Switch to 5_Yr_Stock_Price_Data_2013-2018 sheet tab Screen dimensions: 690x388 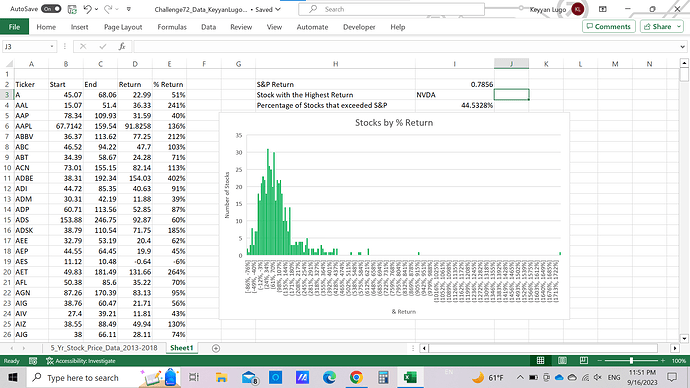(x=104, y=348)
